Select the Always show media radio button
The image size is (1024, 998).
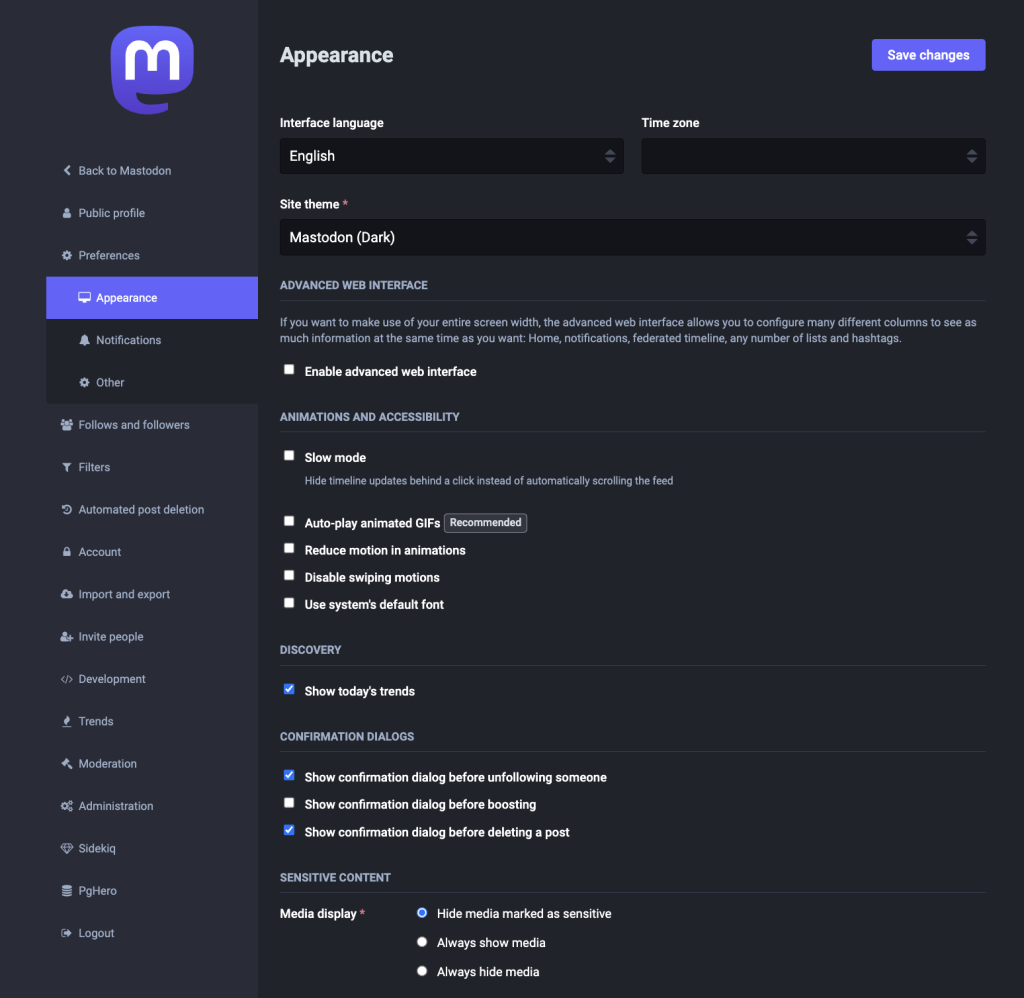pyautogui.click(x=422, y=941)
